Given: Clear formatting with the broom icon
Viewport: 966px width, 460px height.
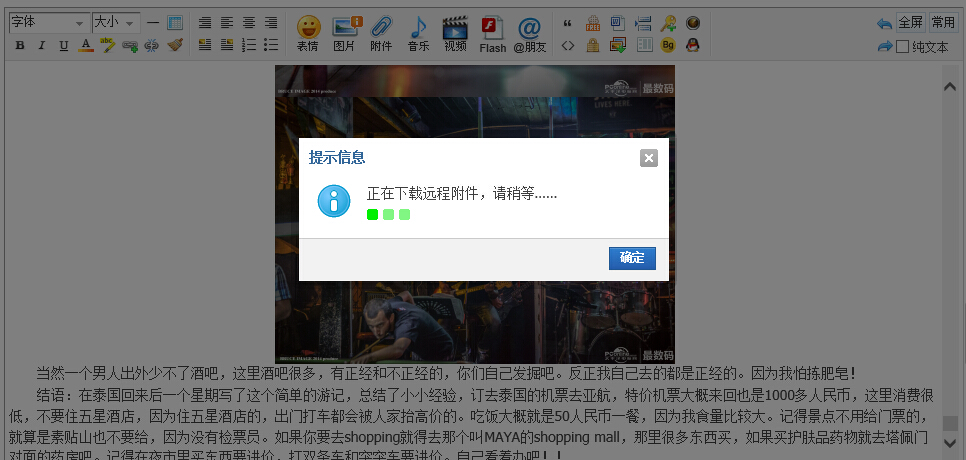Looking at the screenshot, I should 175,45.
